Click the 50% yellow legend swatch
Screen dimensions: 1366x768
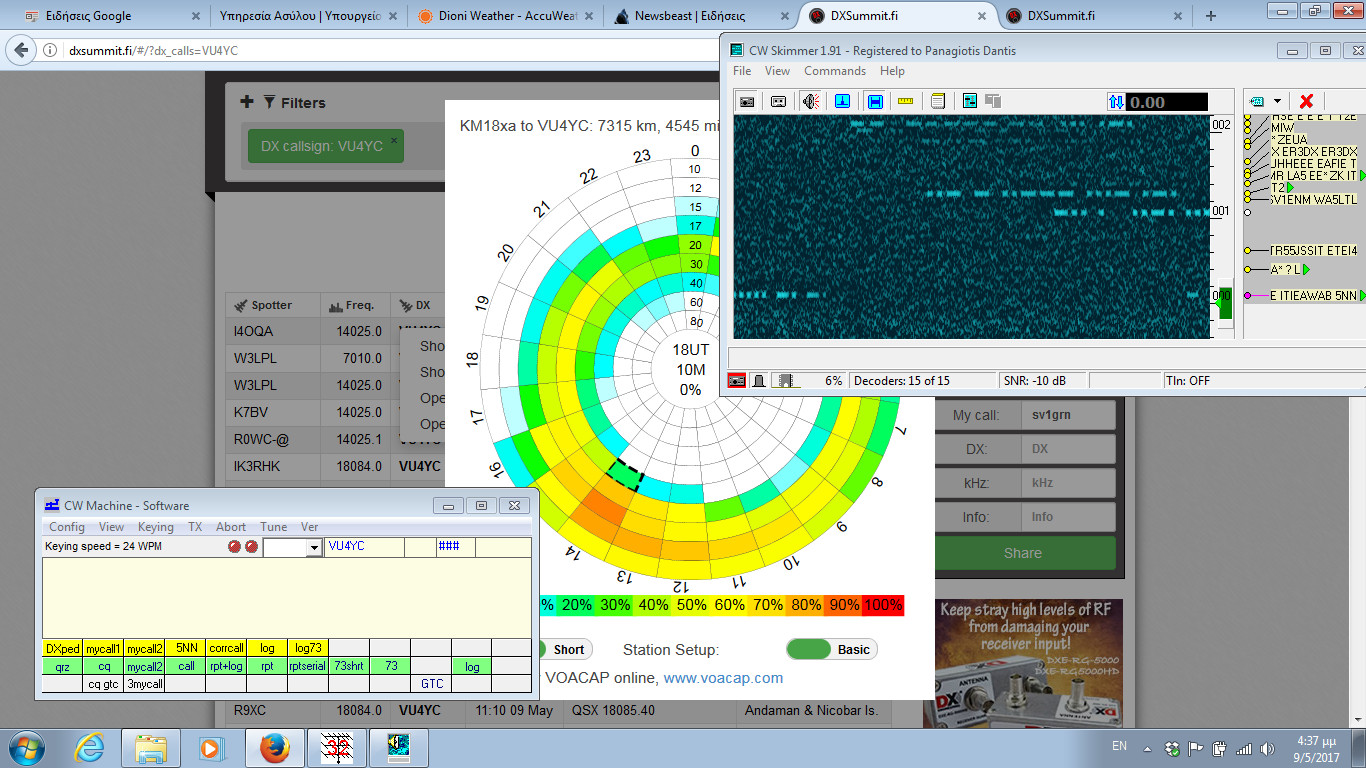coord(691,605)
